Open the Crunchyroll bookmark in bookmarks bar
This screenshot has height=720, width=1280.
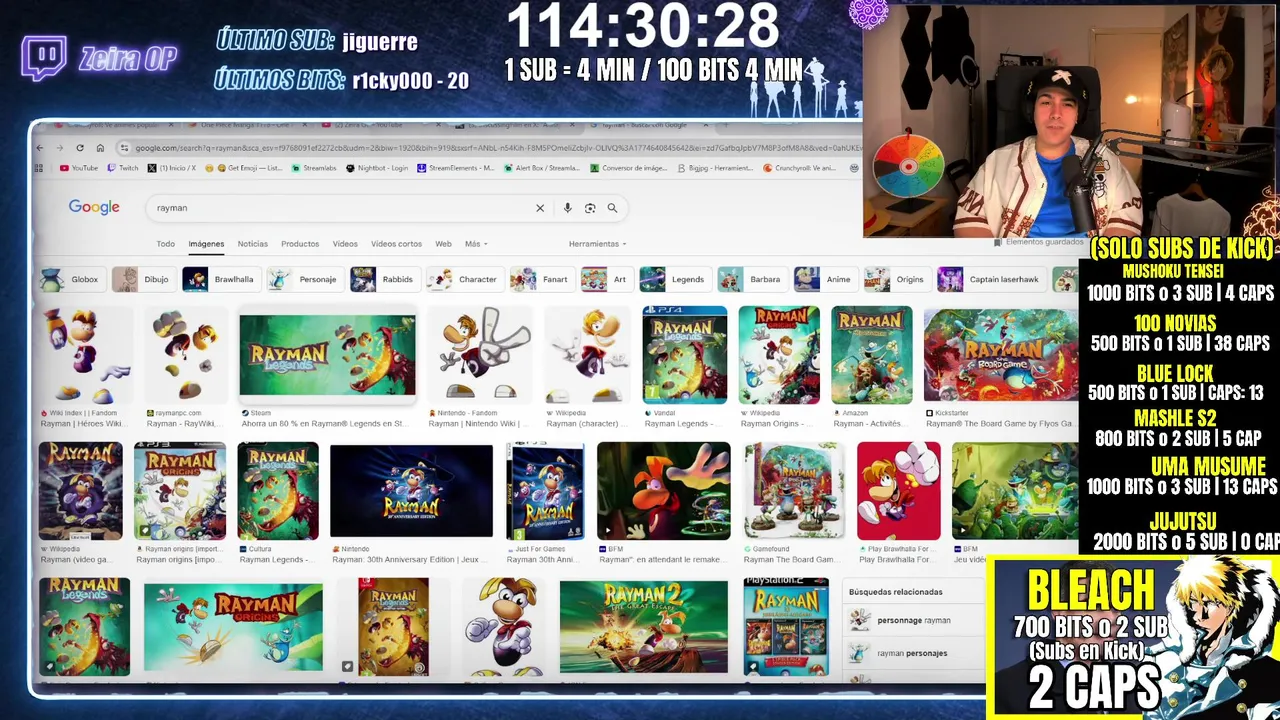[800, 168]
